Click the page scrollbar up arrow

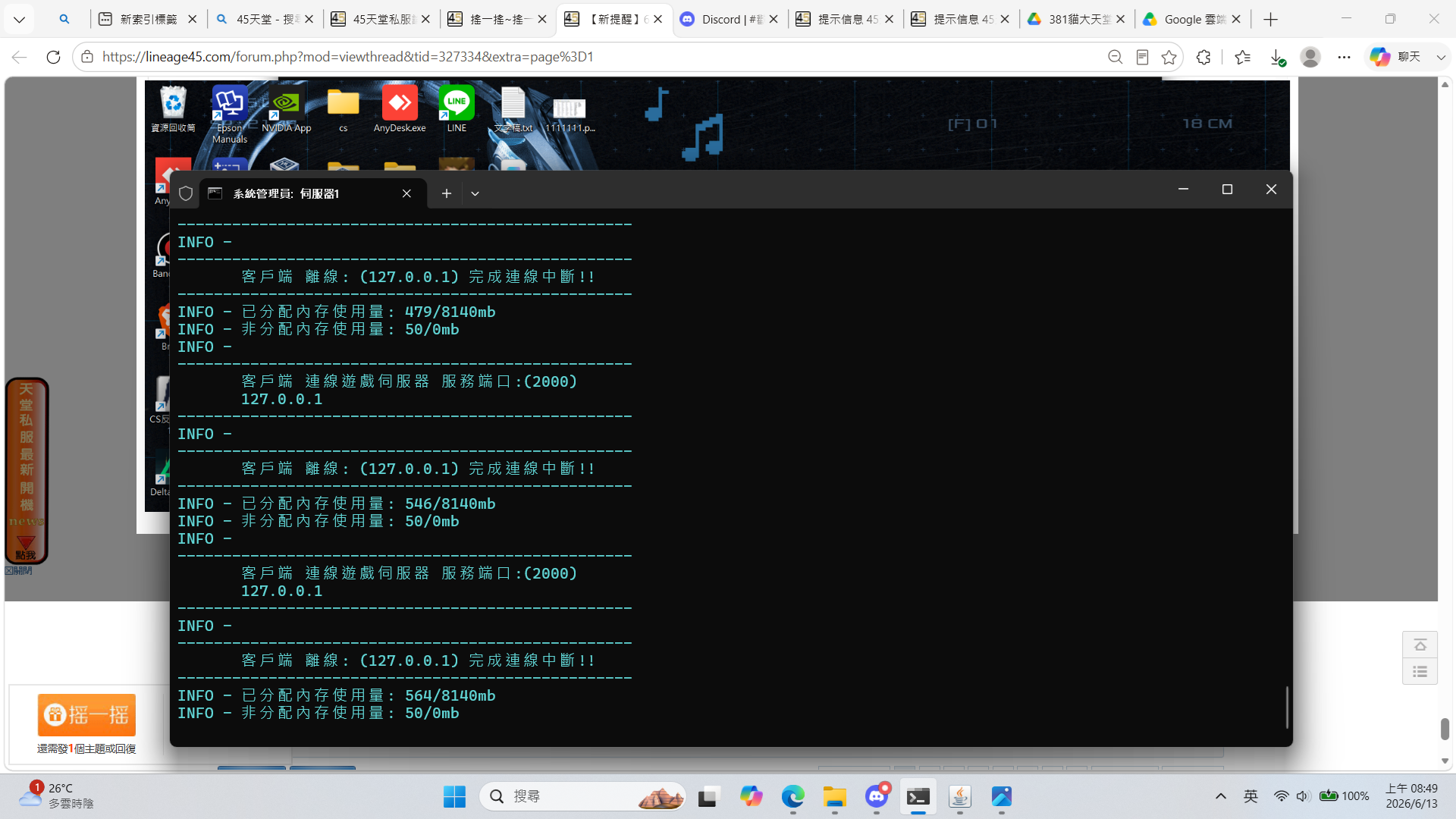click(1445, 84)
